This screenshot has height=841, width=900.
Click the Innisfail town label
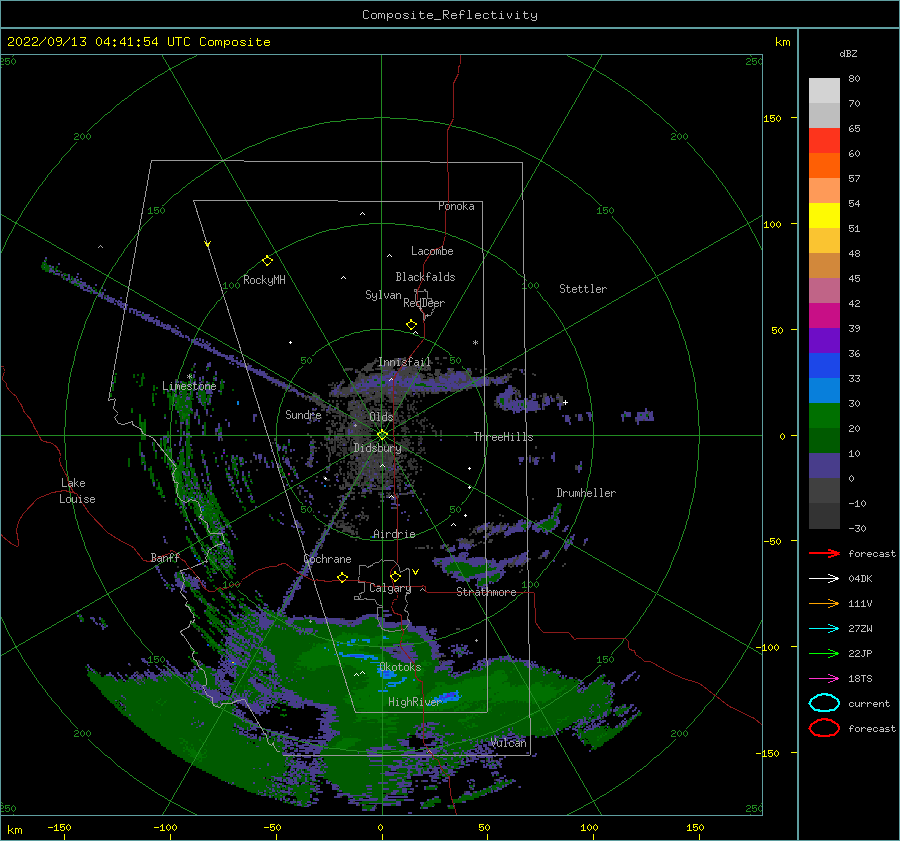[x=404, y=362]
